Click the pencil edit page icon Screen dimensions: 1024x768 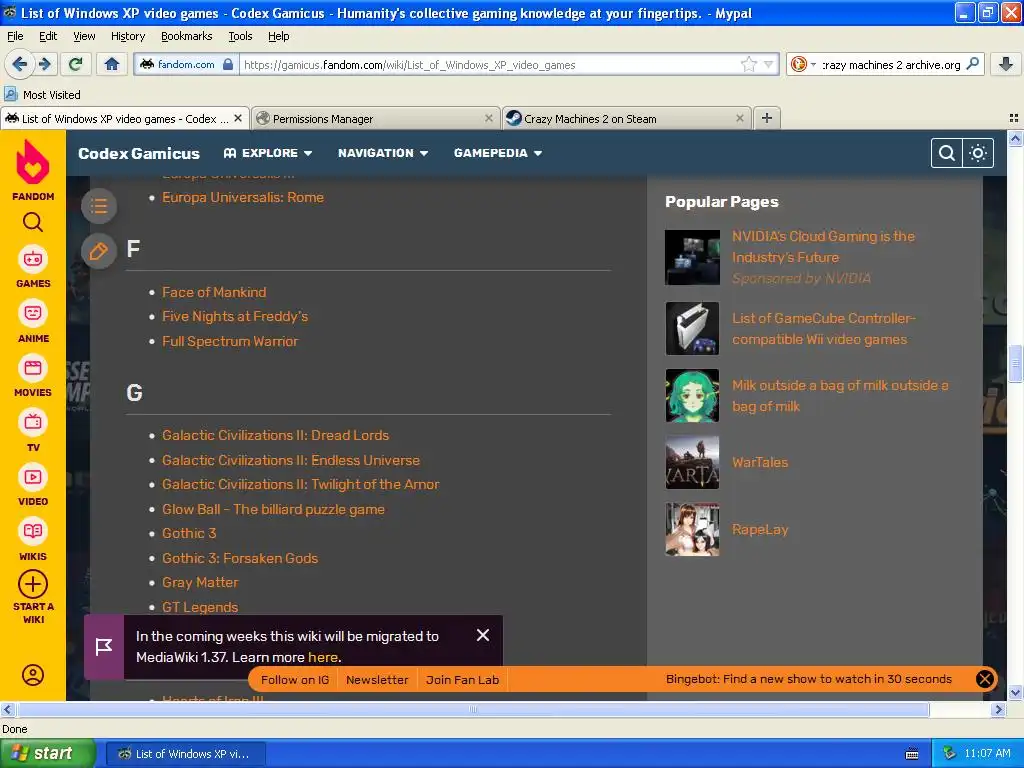[99, 251]
